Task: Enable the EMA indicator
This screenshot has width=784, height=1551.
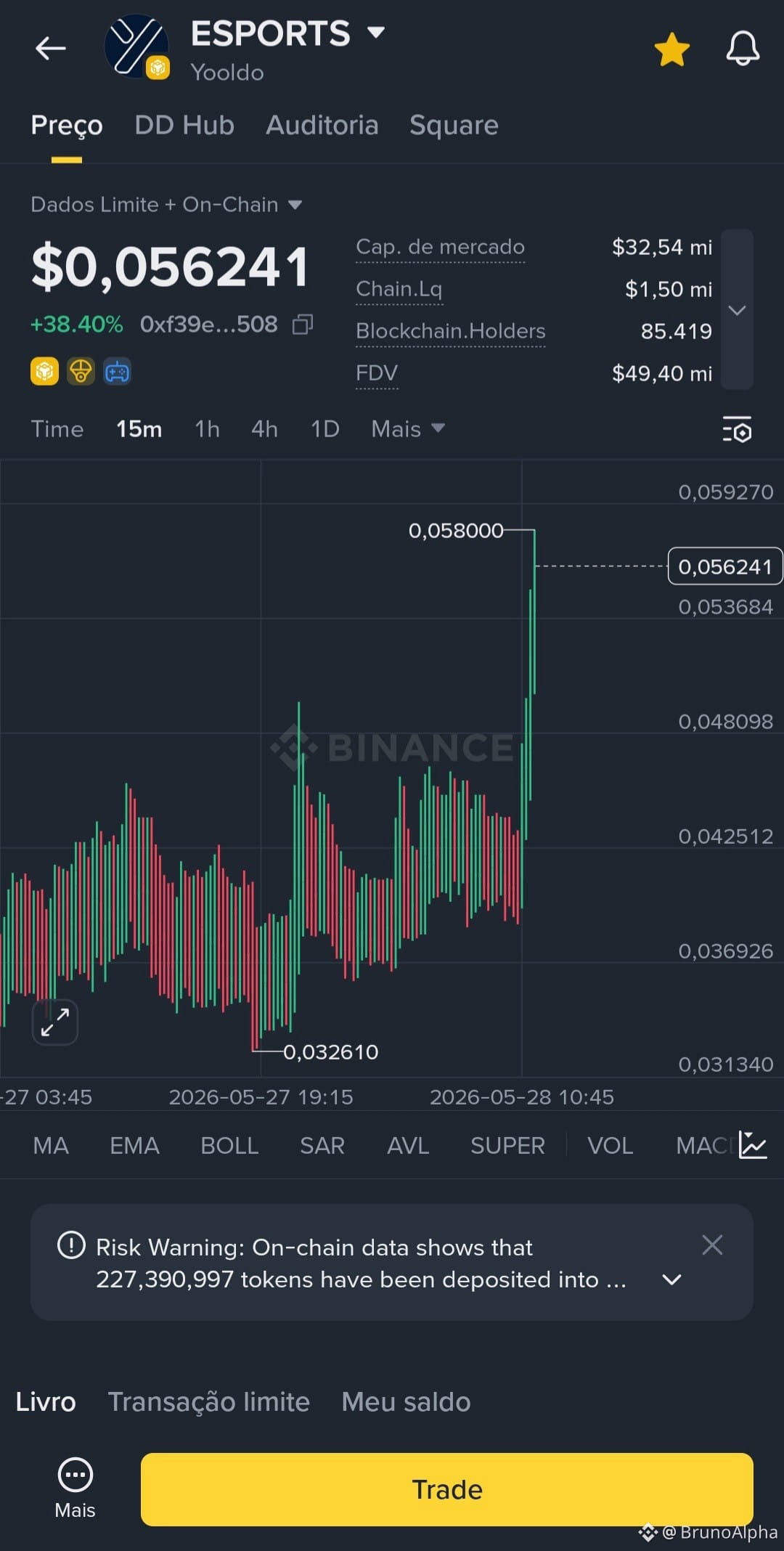Action: coord(134,1146)
